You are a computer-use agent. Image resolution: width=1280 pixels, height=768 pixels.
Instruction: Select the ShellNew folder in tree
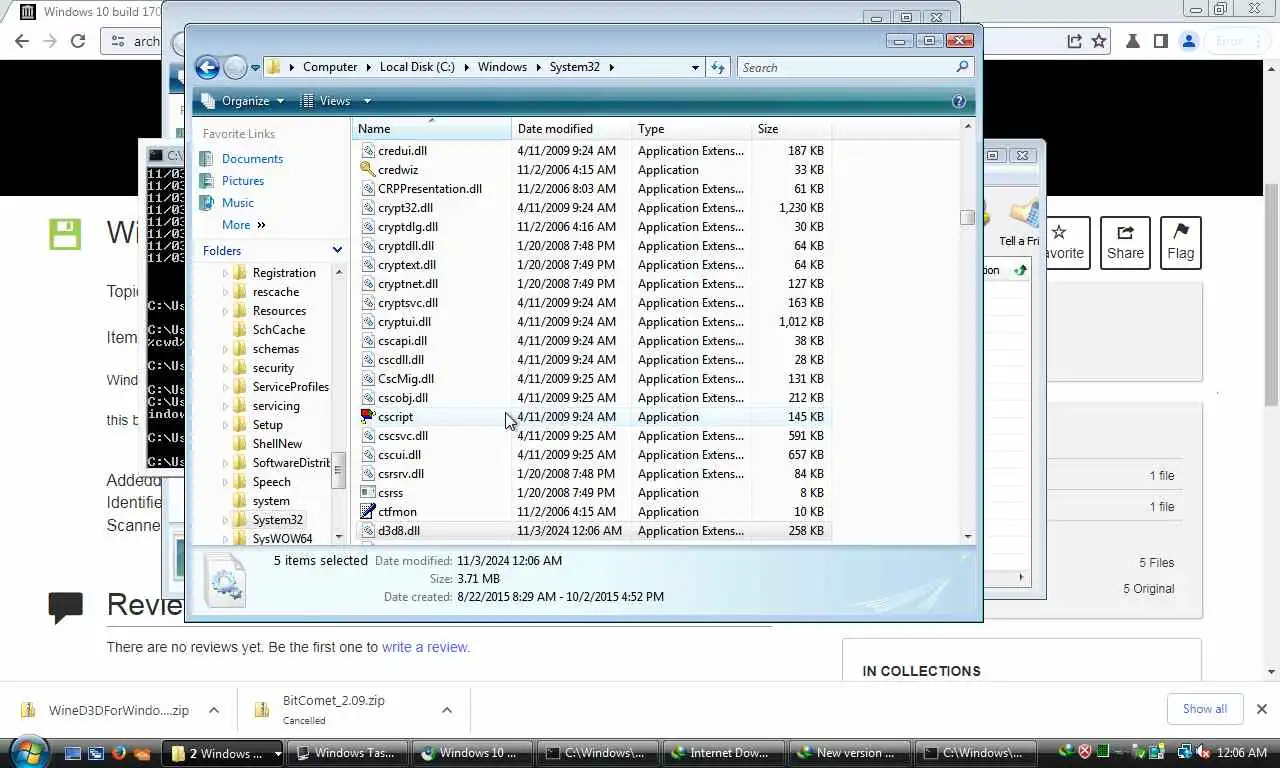click(x=277, y=444)
